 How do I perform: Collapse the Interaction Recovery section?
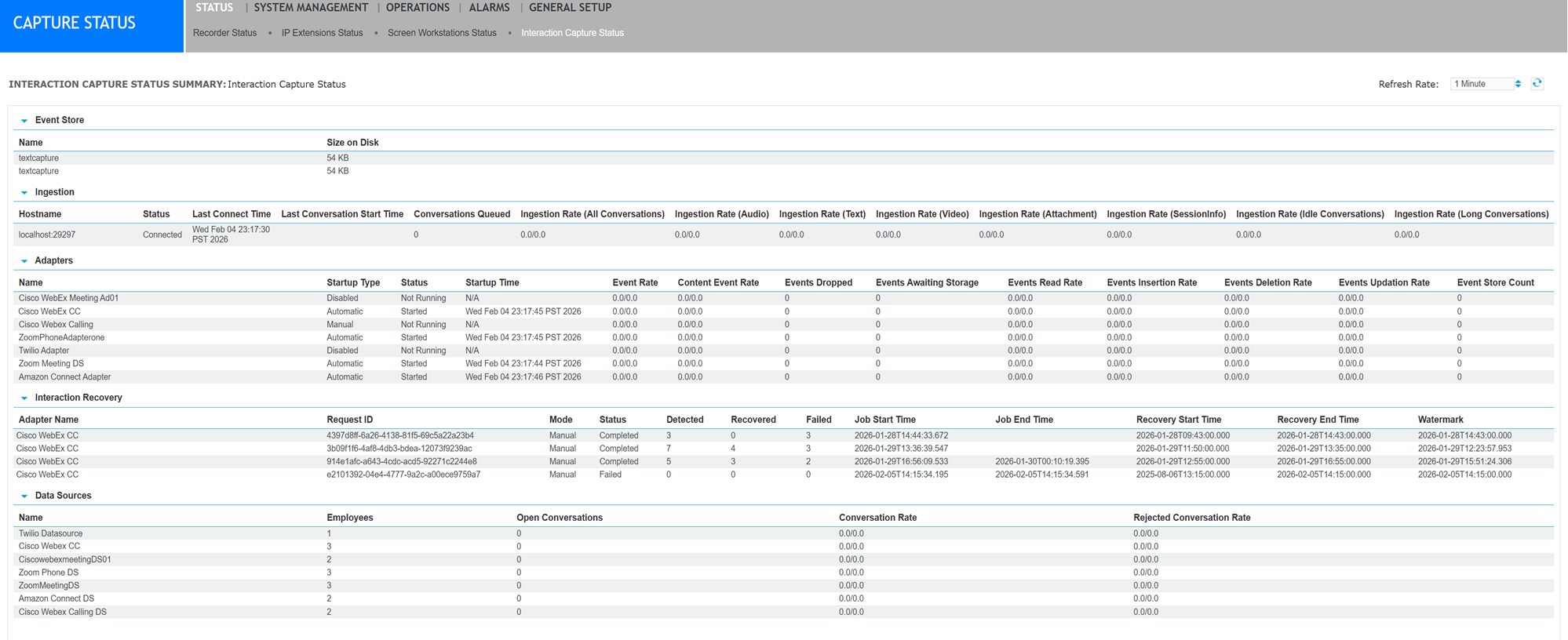(x=24, y=398)
